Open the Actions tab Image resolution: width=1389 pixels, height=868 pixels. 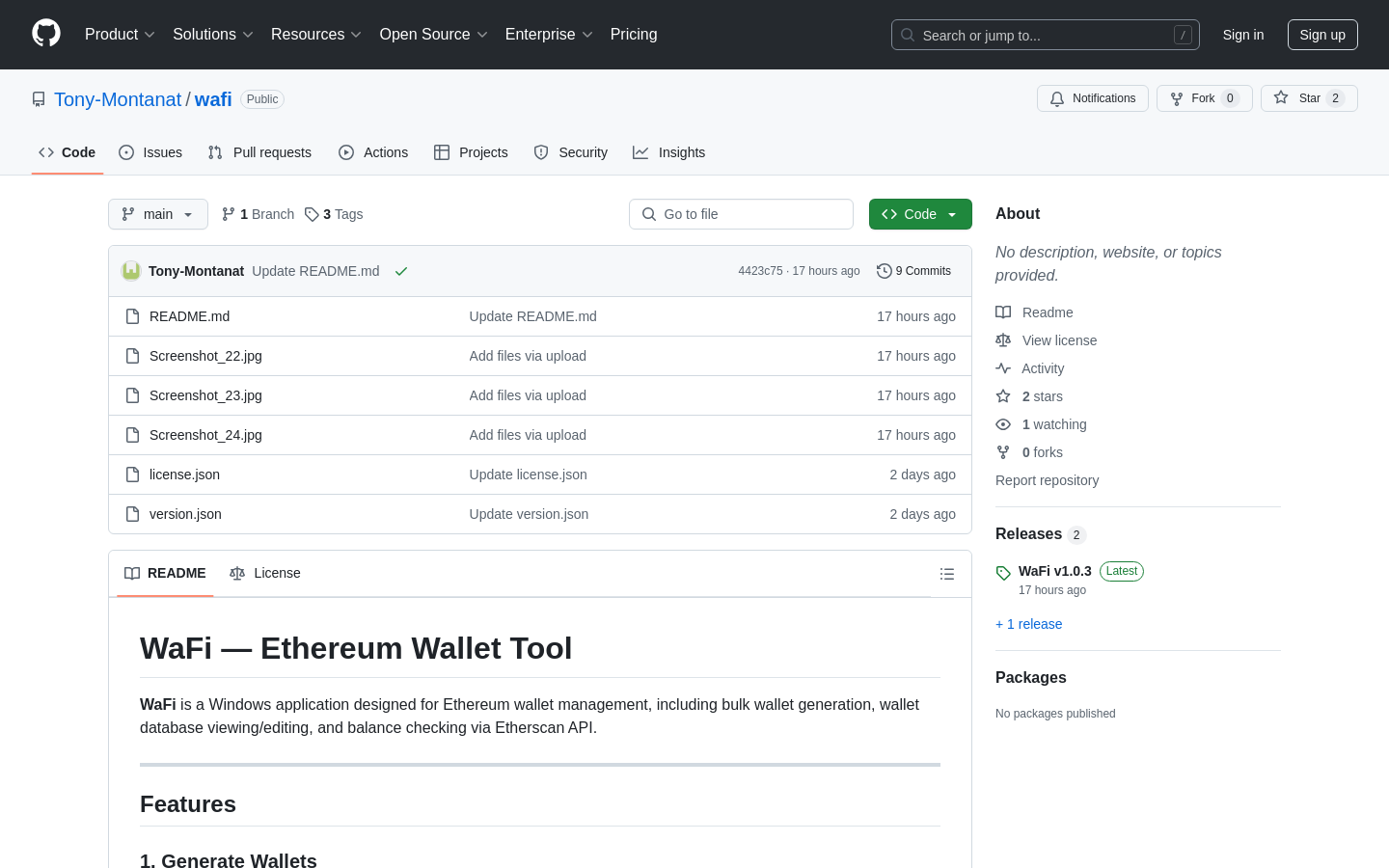coord(373,152)
